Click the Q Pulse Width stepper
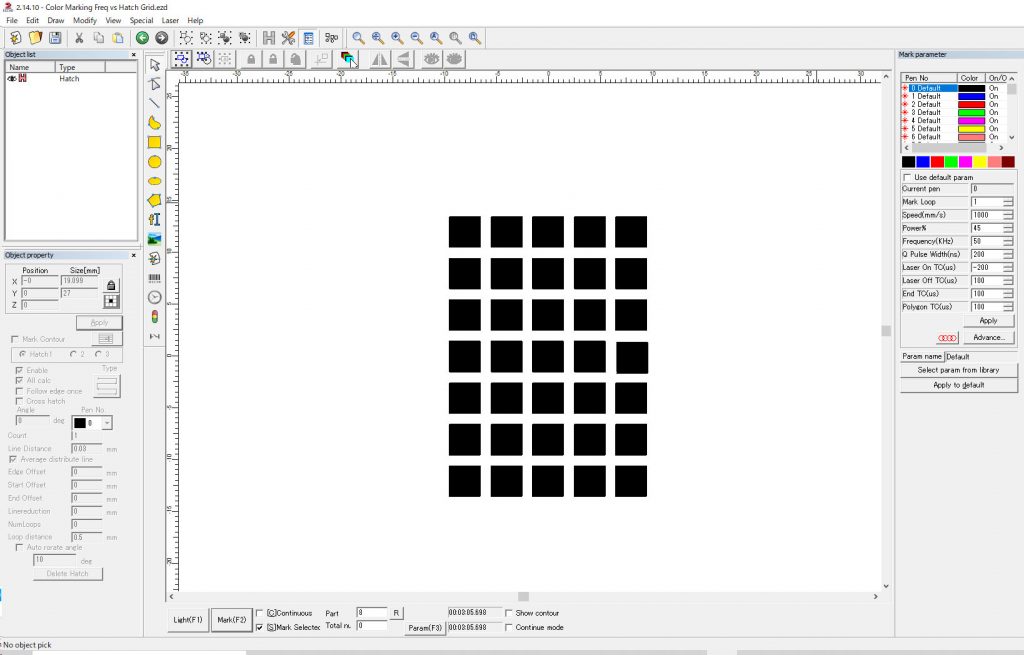Screen dimensions: 1024x655 (x=1008, y=255)
